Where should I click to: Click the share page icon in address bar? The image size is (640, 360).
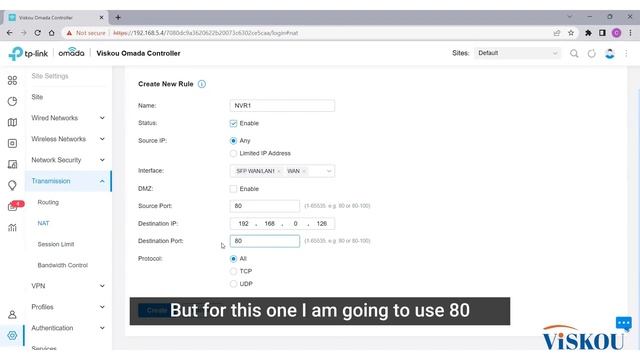[x=557, y=33]
